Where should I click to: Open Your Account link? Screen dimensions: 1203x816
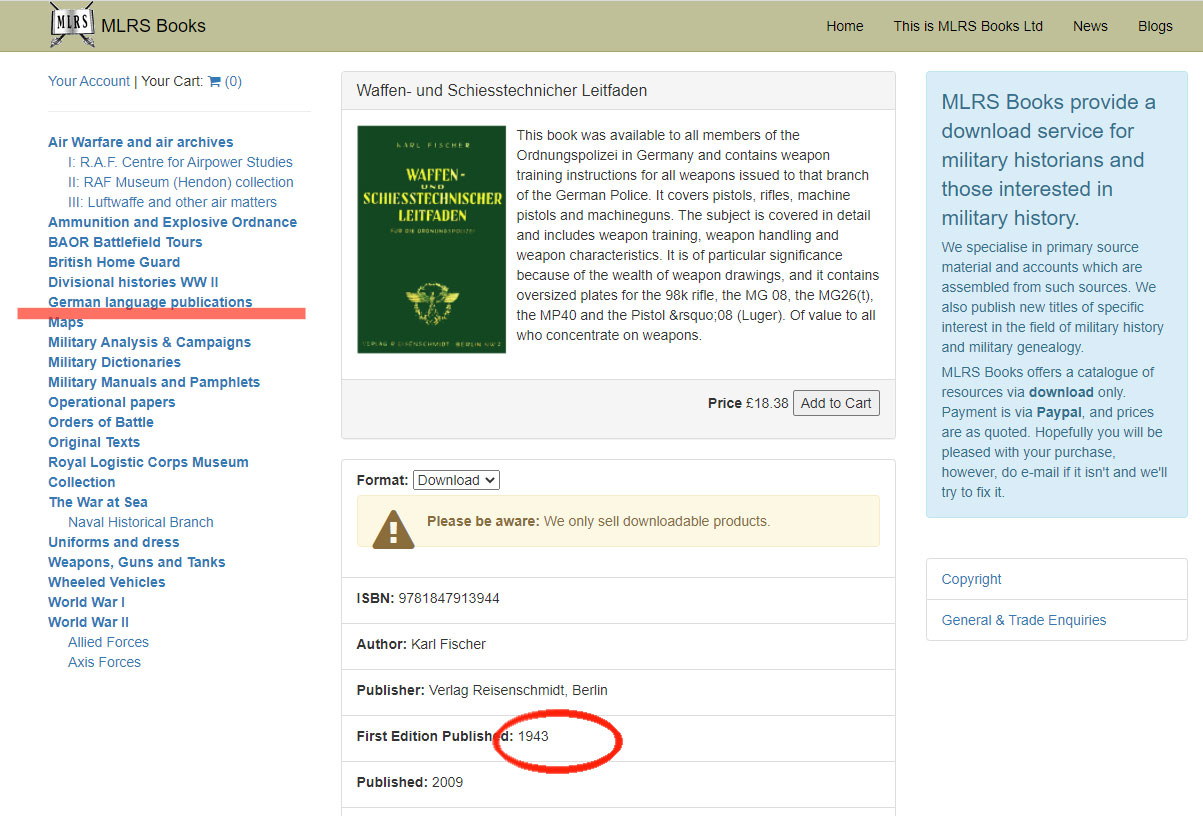click(x=89, y=81)
